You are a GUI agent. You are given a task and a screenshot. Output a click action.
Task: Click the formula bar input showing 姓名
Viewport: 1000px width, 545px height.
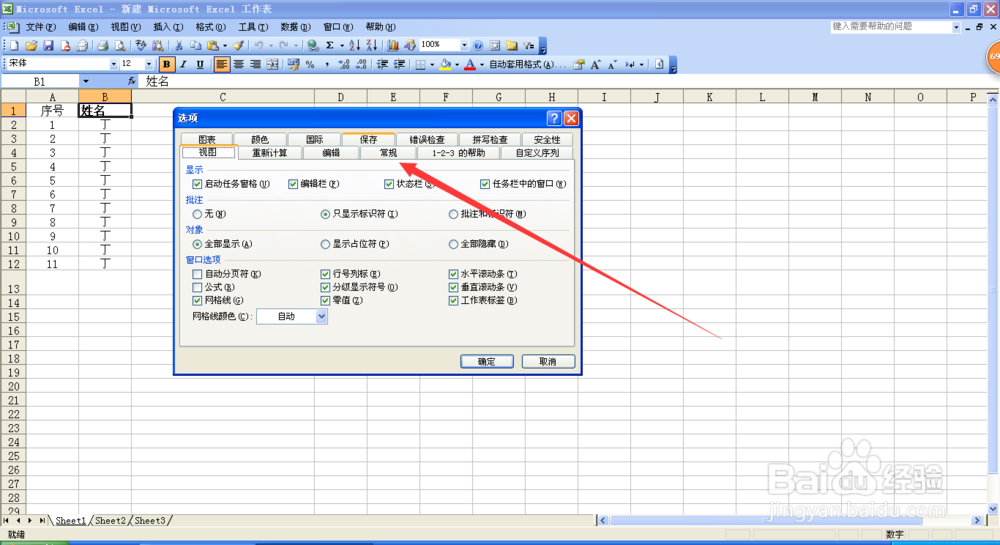point(568,82)
